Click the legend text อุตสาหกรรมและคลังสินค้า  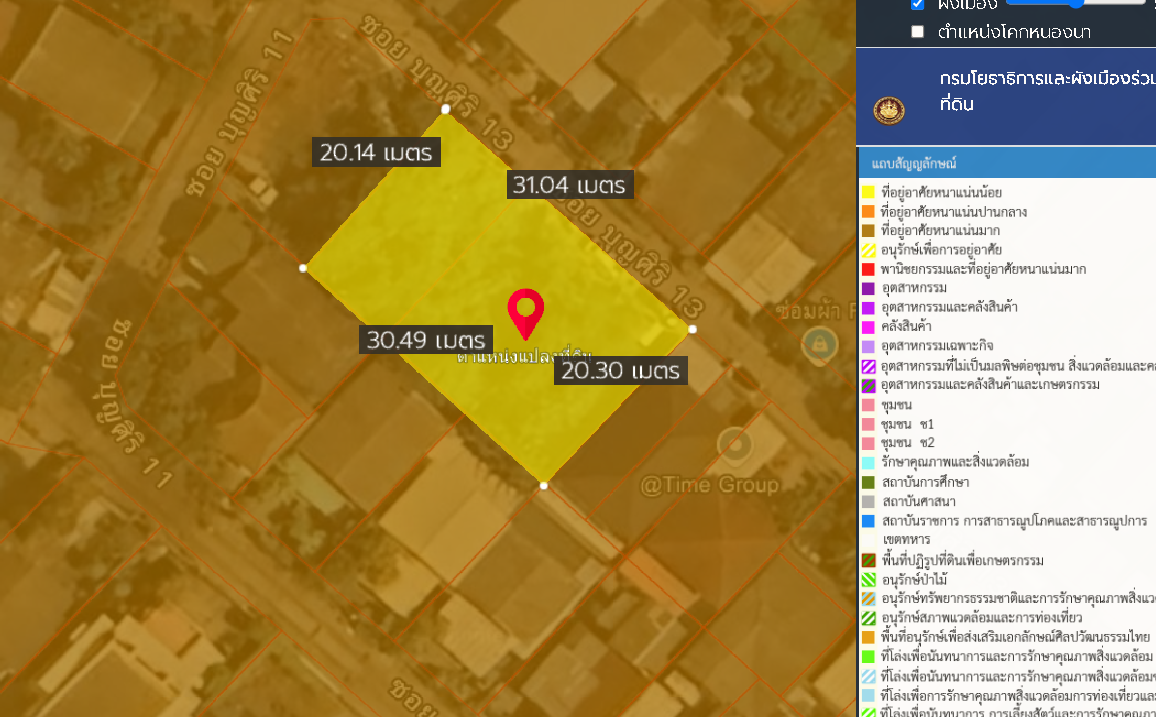coord(950,307)
